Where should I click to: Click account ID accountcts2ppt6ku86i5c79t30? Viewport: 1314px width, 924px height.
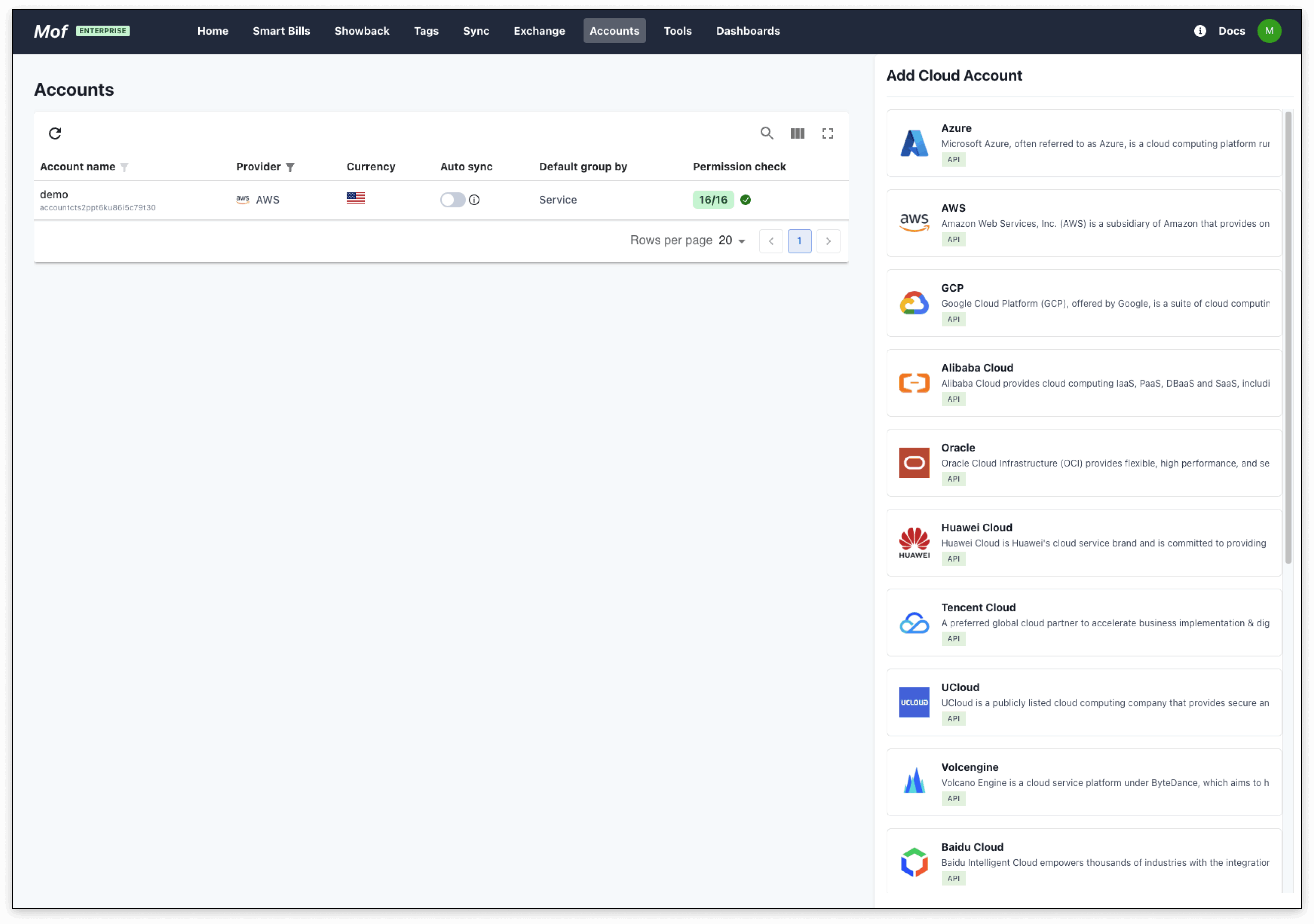click(98, 208)
